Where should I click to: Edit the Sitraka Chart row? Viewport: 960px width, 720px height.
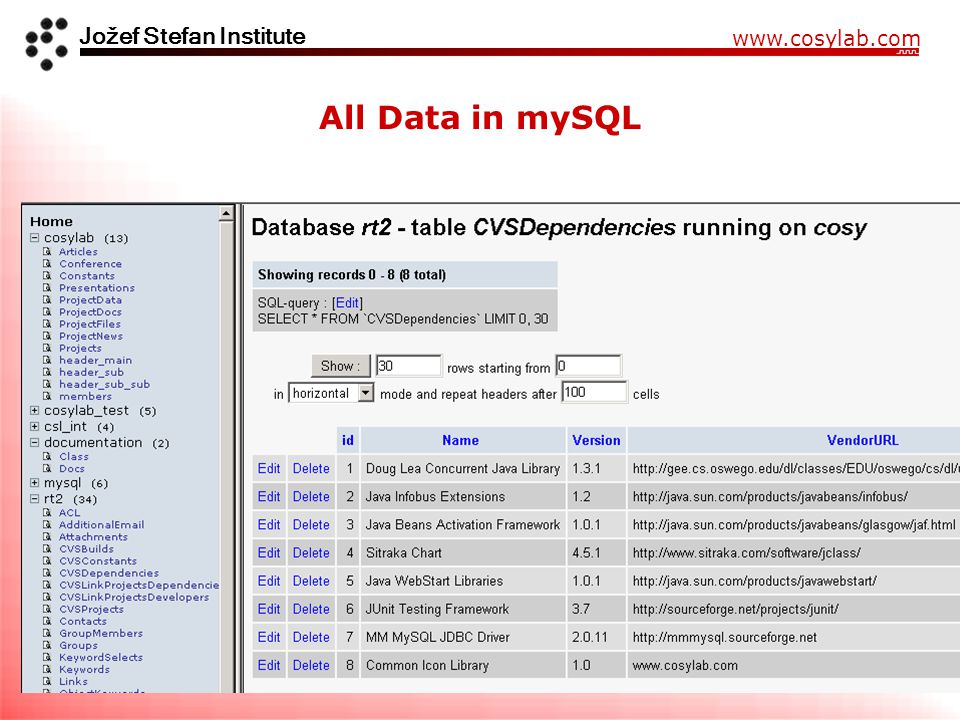pos(269,553)
